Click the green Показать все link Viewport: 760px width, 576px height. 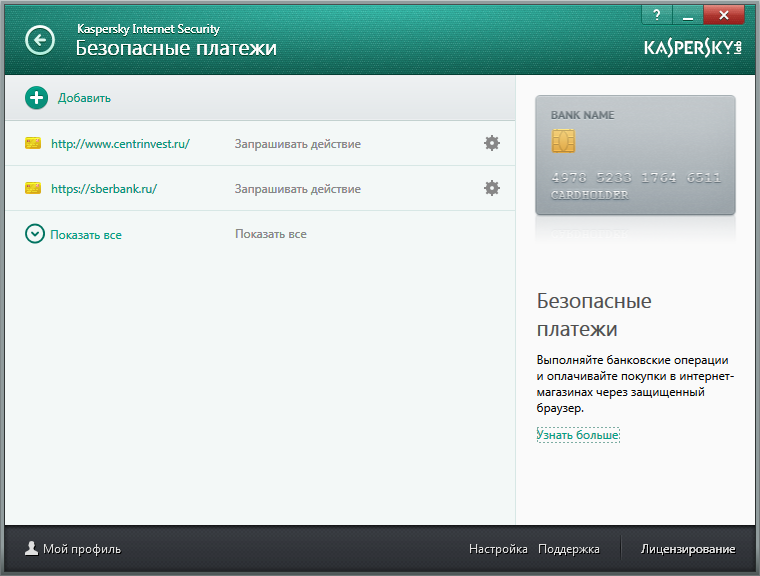pos(86,235)
